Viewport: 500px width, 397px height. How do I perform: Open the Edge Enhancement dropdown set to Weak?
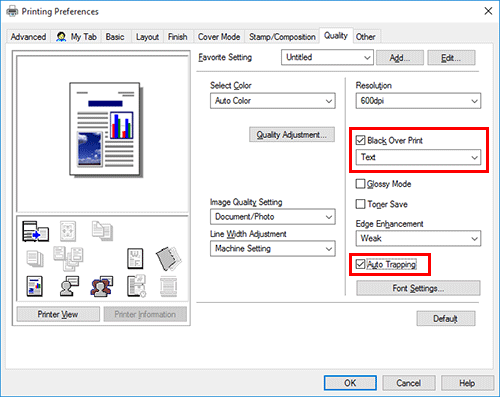(x=418, y=239)
